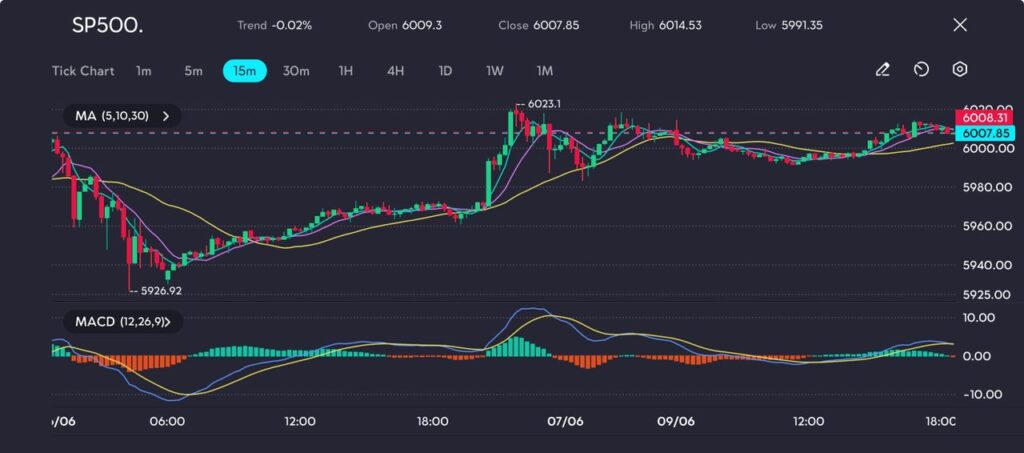Click the cyan 6007.85 current price tag
This screenshot has width=1024, height=453.
click(x=985, y=132)
